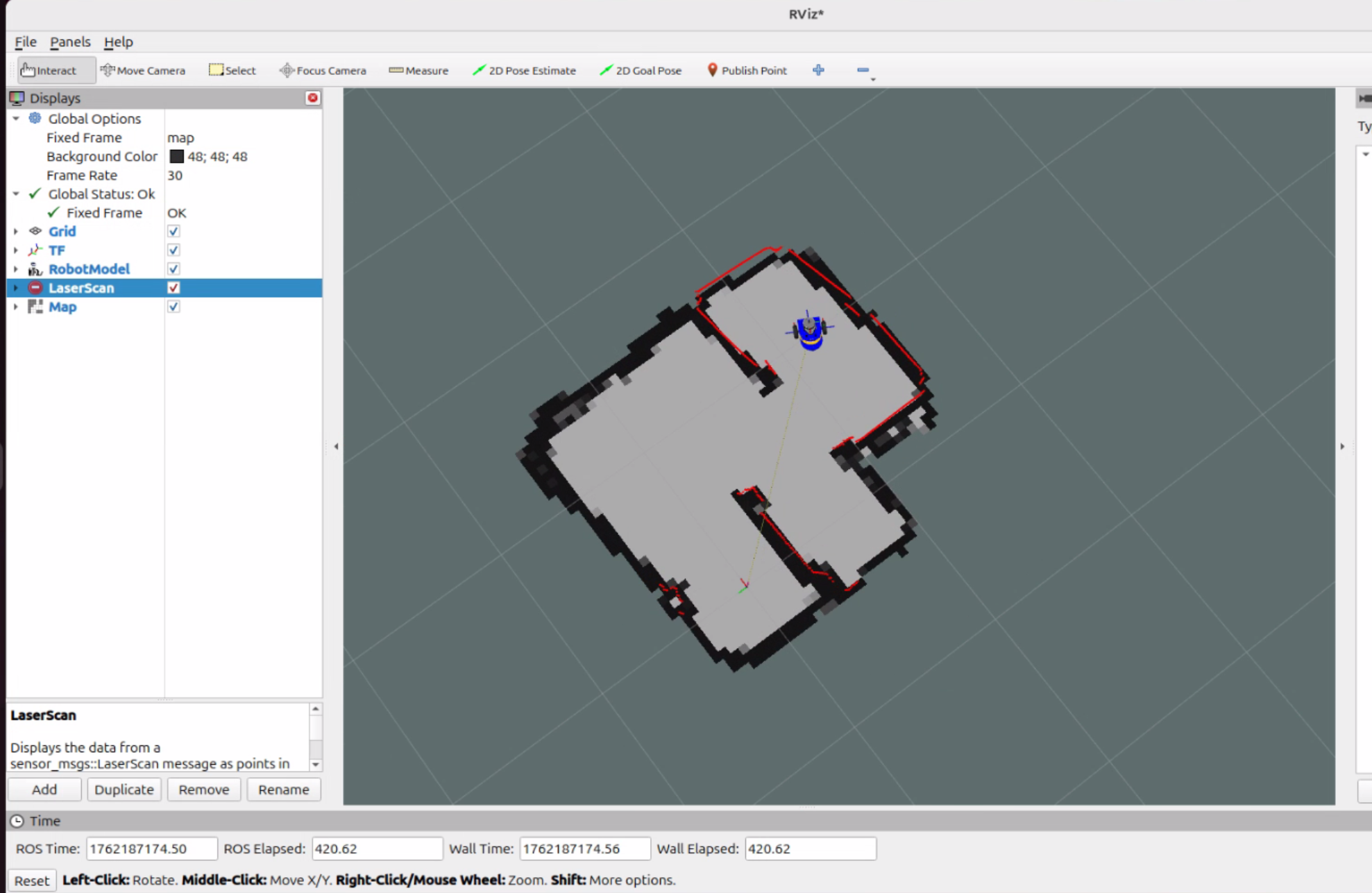Toggle the Map display checkbox
The image size is (1372, 893).
[173, 306]
